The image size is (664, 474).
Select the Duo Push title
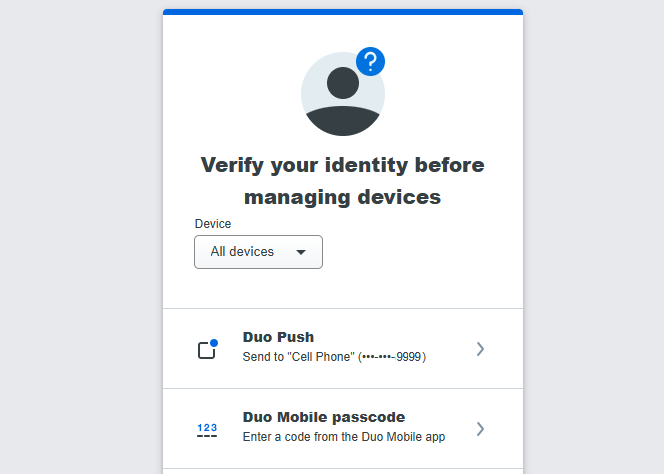(x=278, y=338)
